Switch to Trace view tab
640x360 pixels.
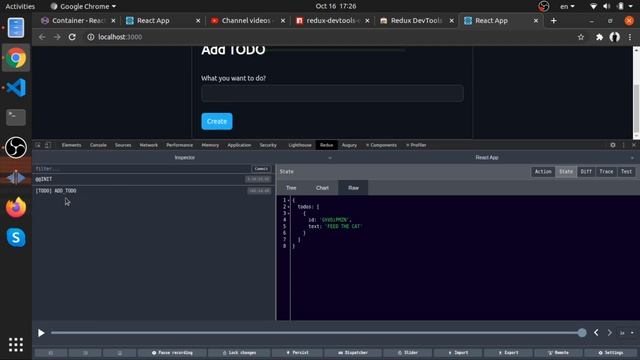coord(606,172)
